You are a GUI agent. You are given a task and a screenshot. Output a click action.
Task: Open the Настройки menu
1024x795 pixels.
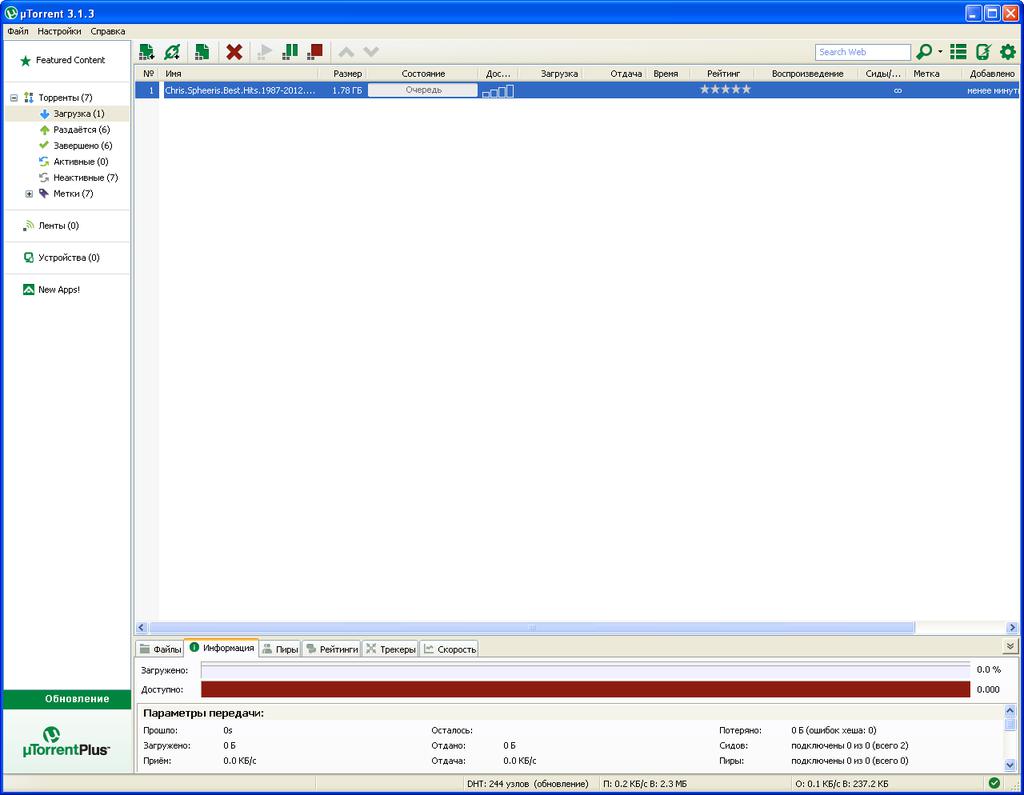click(59, 31)
